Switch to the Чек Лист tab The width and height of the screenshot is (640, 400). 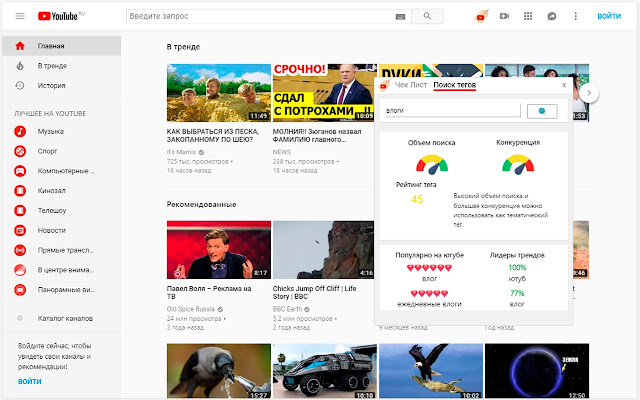click(x=411, y=85)
